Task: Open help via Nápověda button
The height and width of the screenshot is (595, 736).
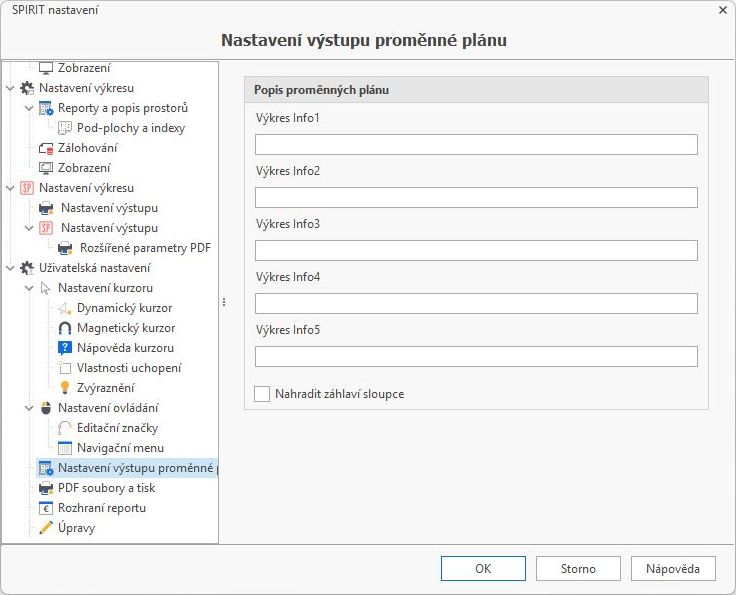Action: (673, 569)
